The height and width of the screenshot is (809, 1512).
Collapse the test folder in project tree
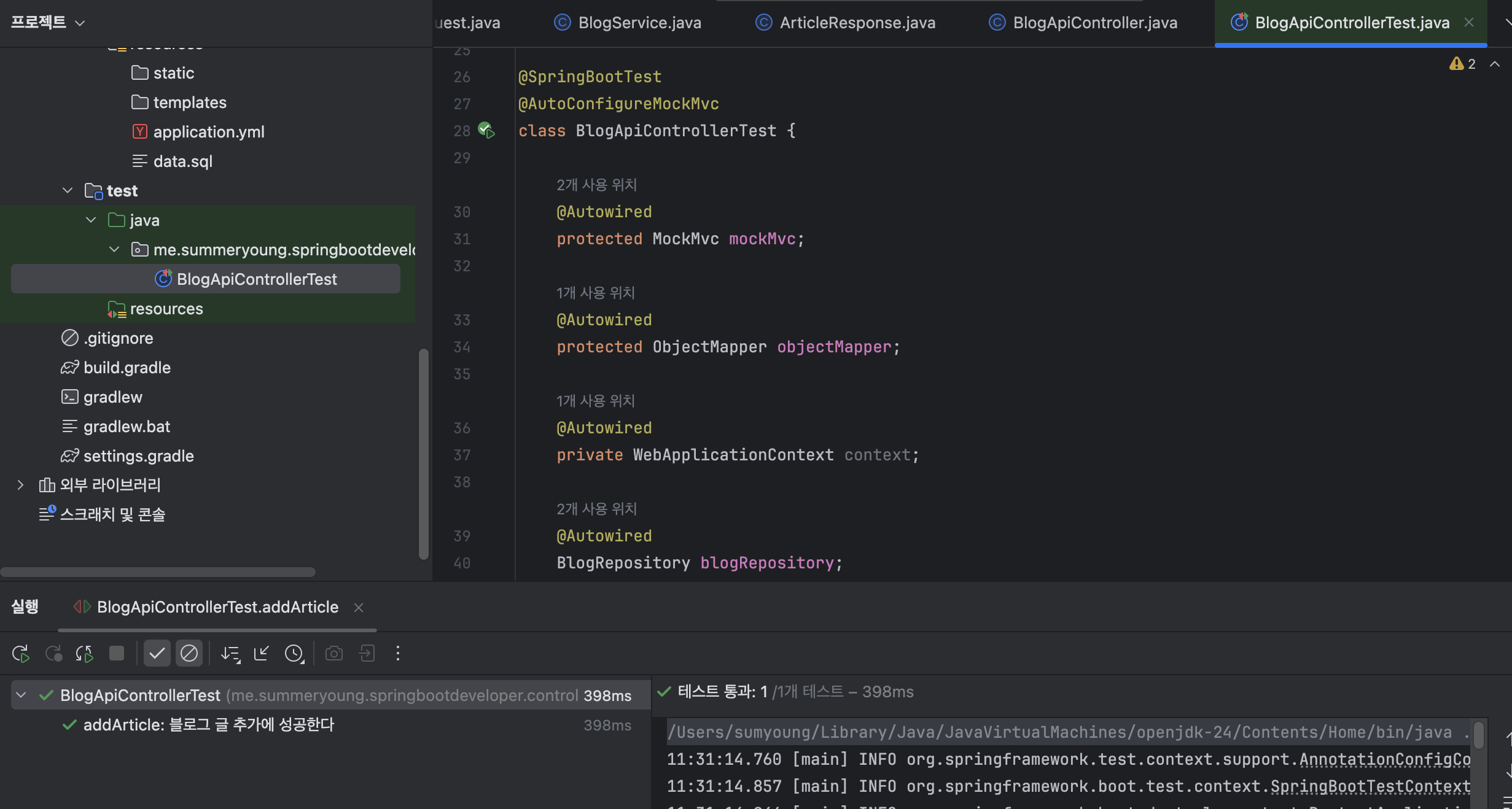[68, 191]
